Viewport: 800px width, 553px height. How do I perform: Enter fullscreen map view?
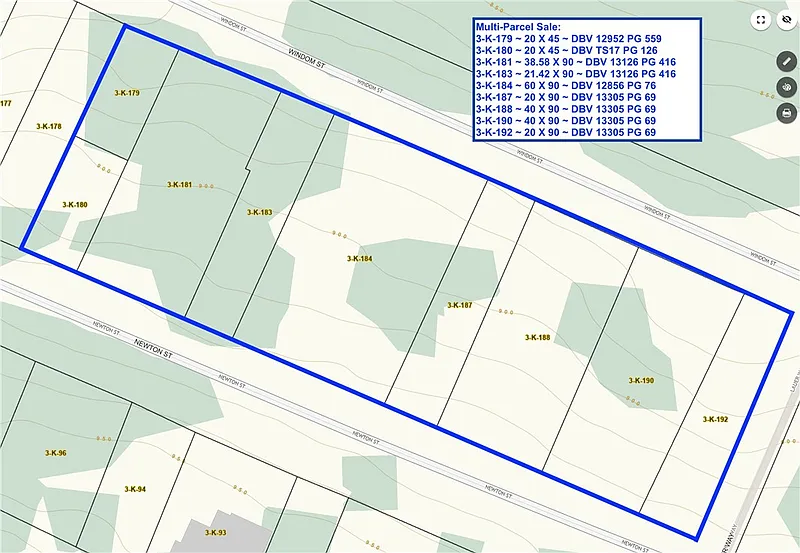[761, 19]
